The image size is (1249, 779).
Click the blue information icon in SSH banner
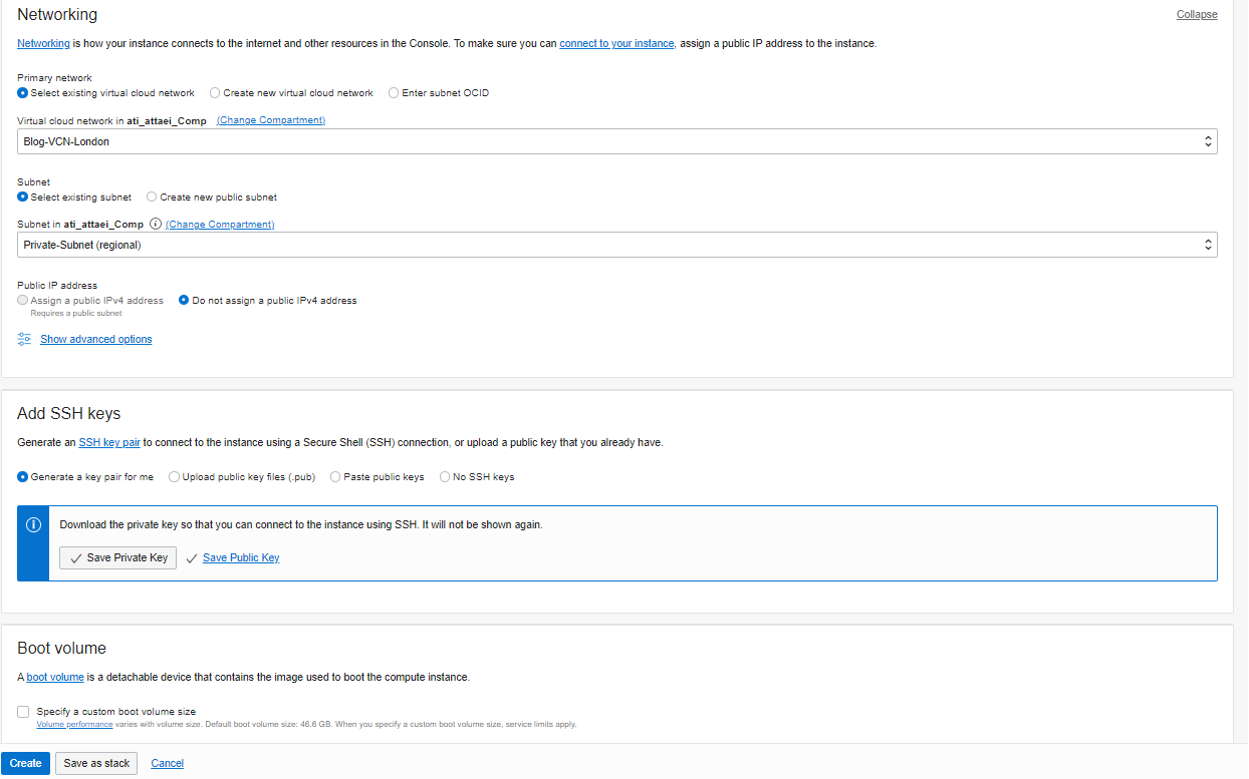tap(33, 525)
